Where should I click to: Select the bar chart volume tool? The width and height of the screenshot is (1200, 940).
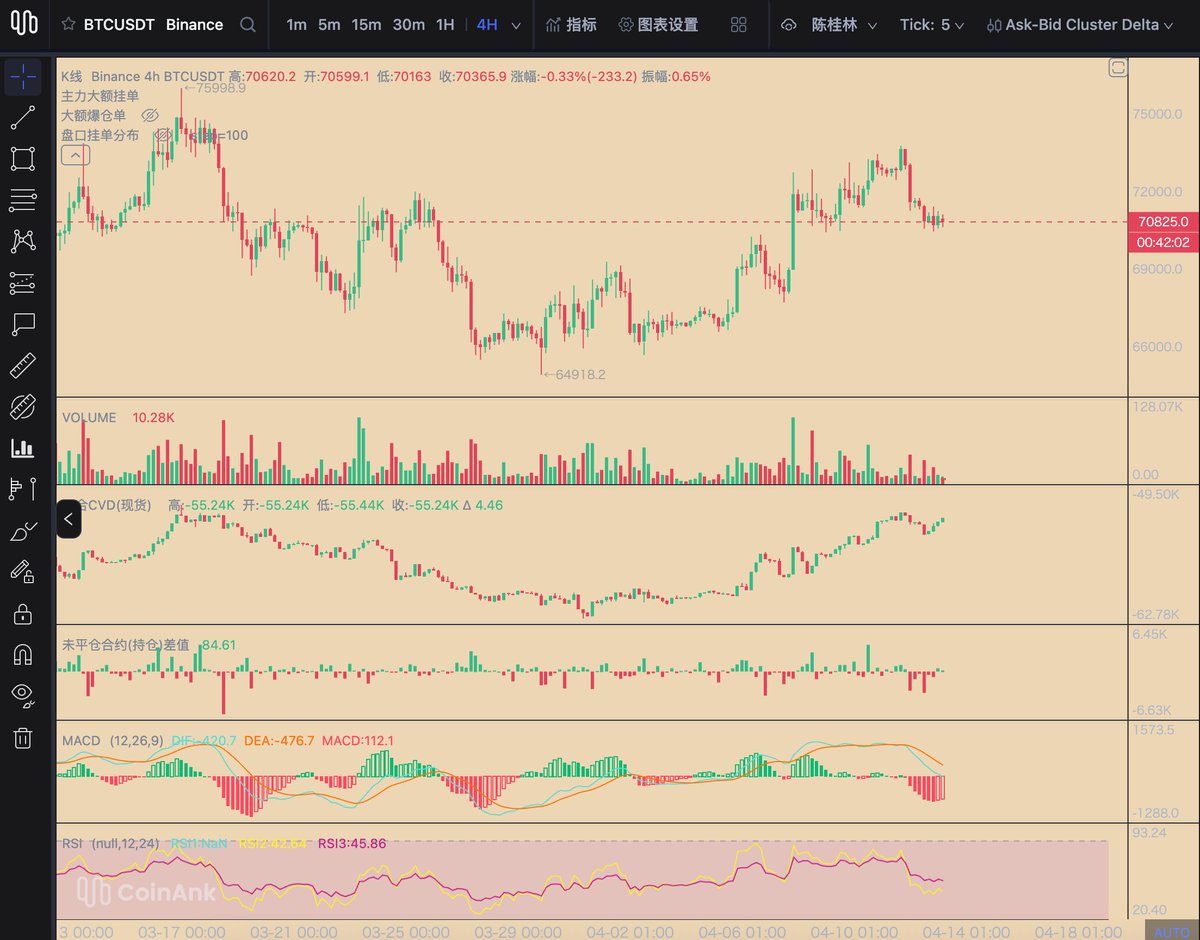click(22, 448)
